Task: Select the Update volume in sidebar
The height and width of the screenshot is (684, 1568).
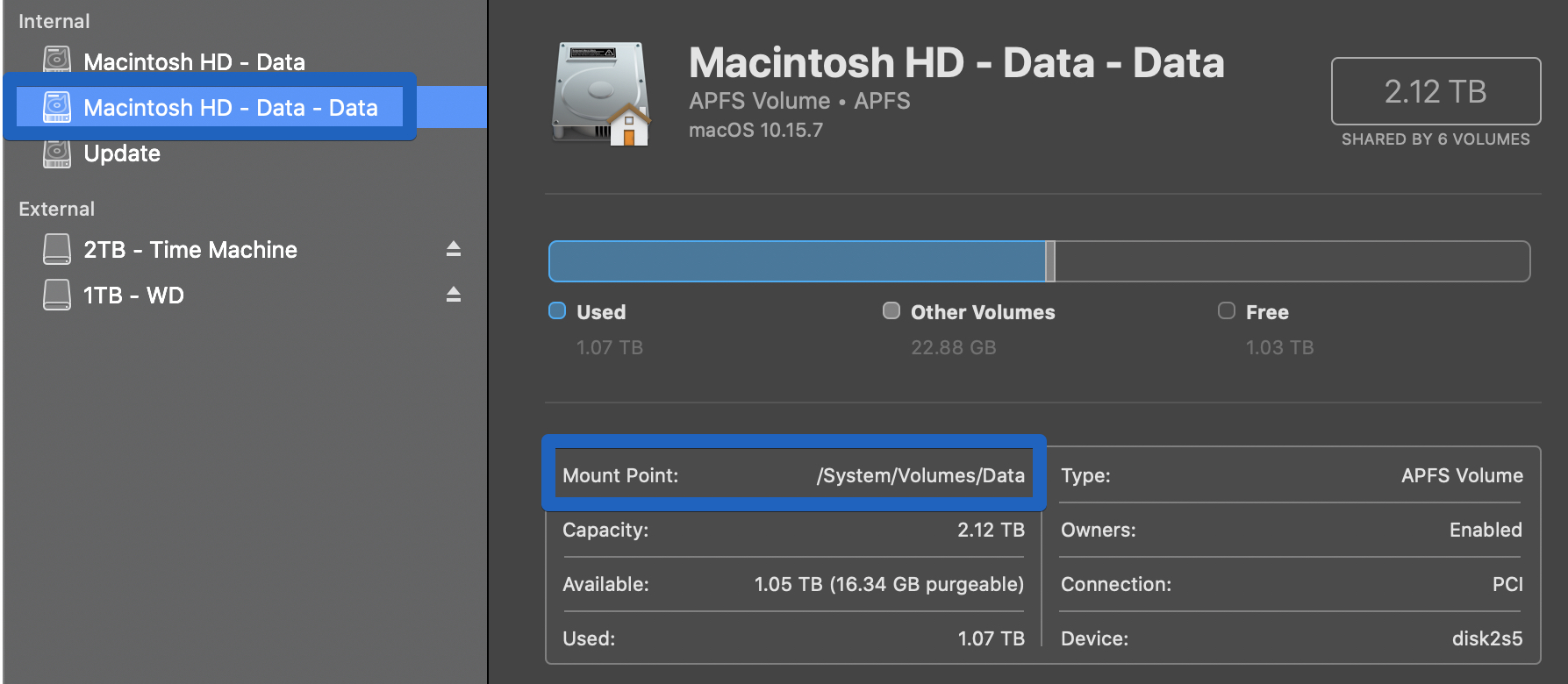Action: [122, 153]
